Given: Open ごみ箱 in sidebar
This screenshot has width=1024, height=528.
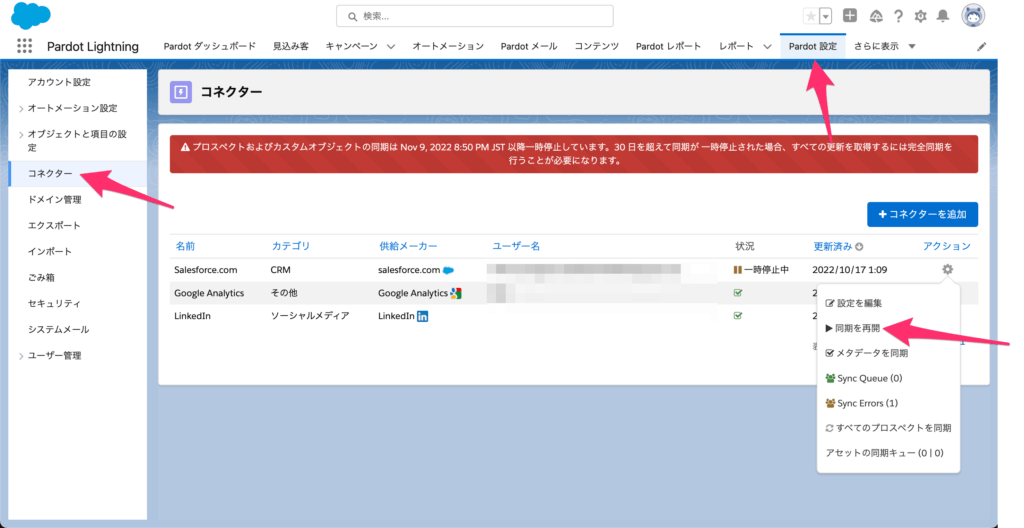Looking at the screenshot, I should pos(41,278).
